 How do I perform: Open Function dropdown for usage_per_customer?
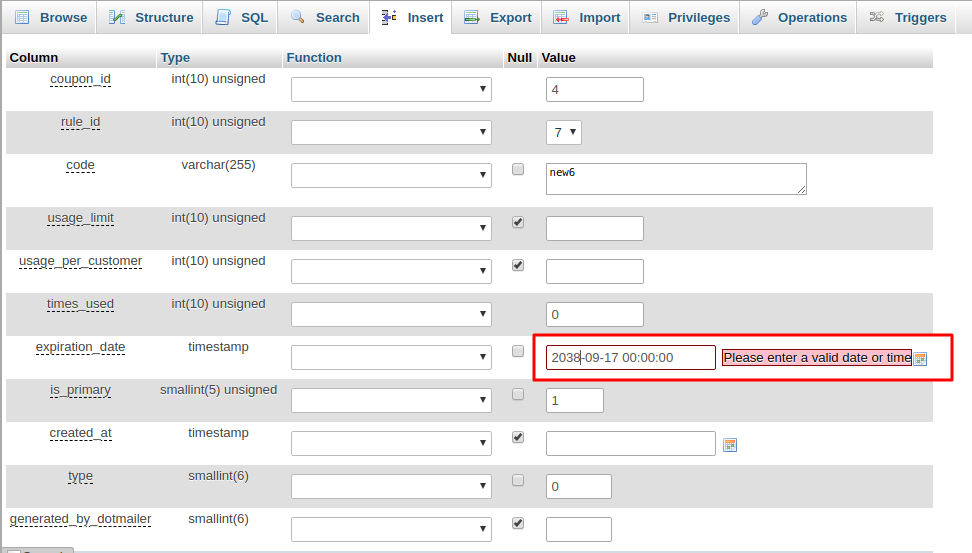click(x=391, y=271)
